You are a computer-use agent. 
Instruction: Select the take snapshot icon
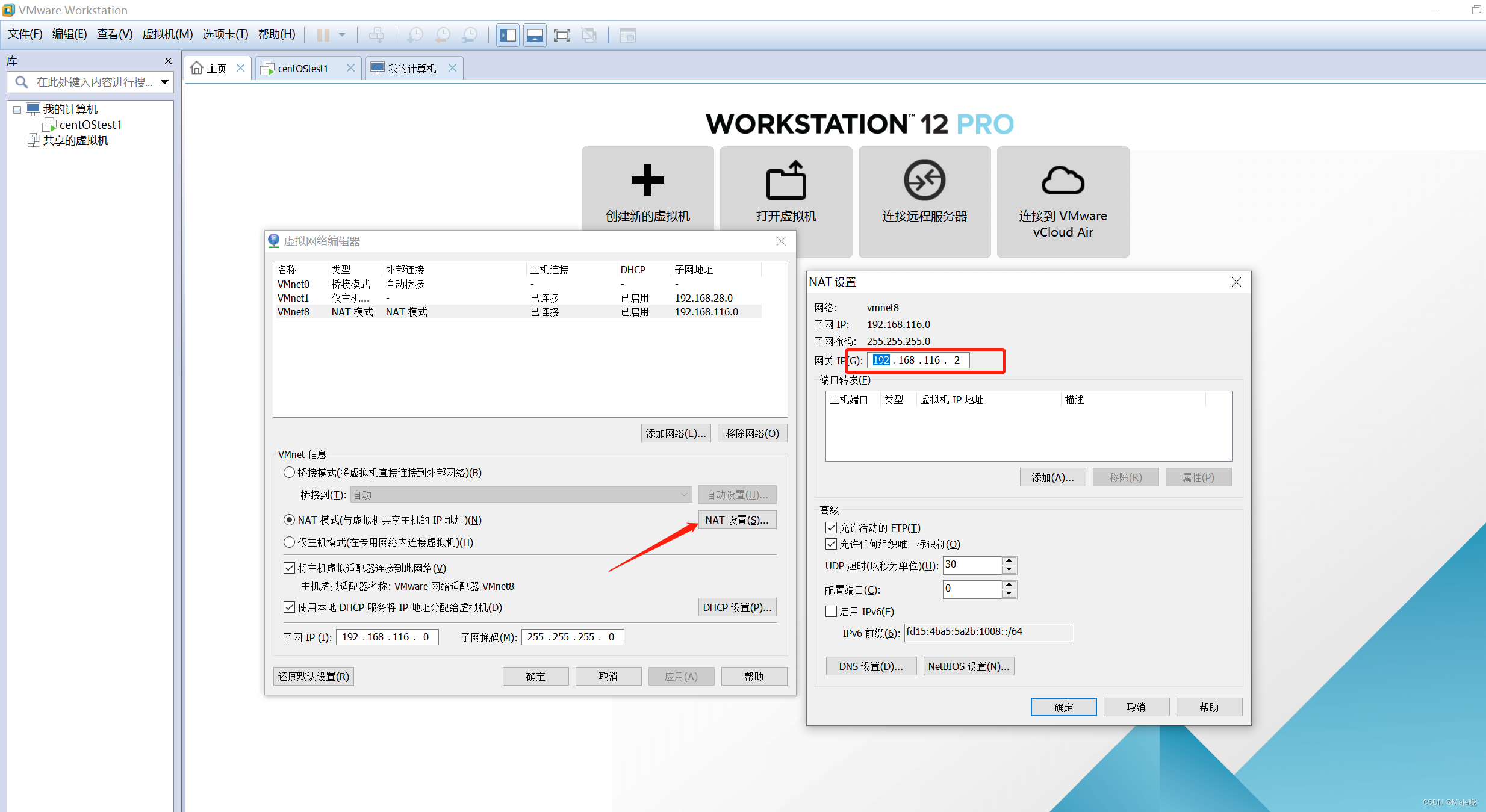point(414,34)
